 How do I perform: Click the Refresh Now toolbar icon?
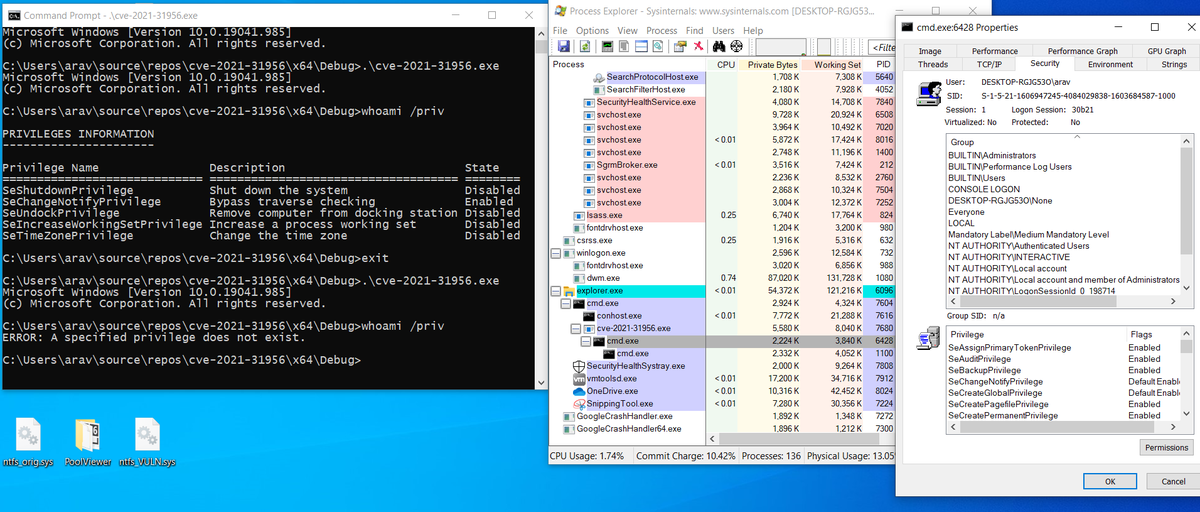(585, 46)
